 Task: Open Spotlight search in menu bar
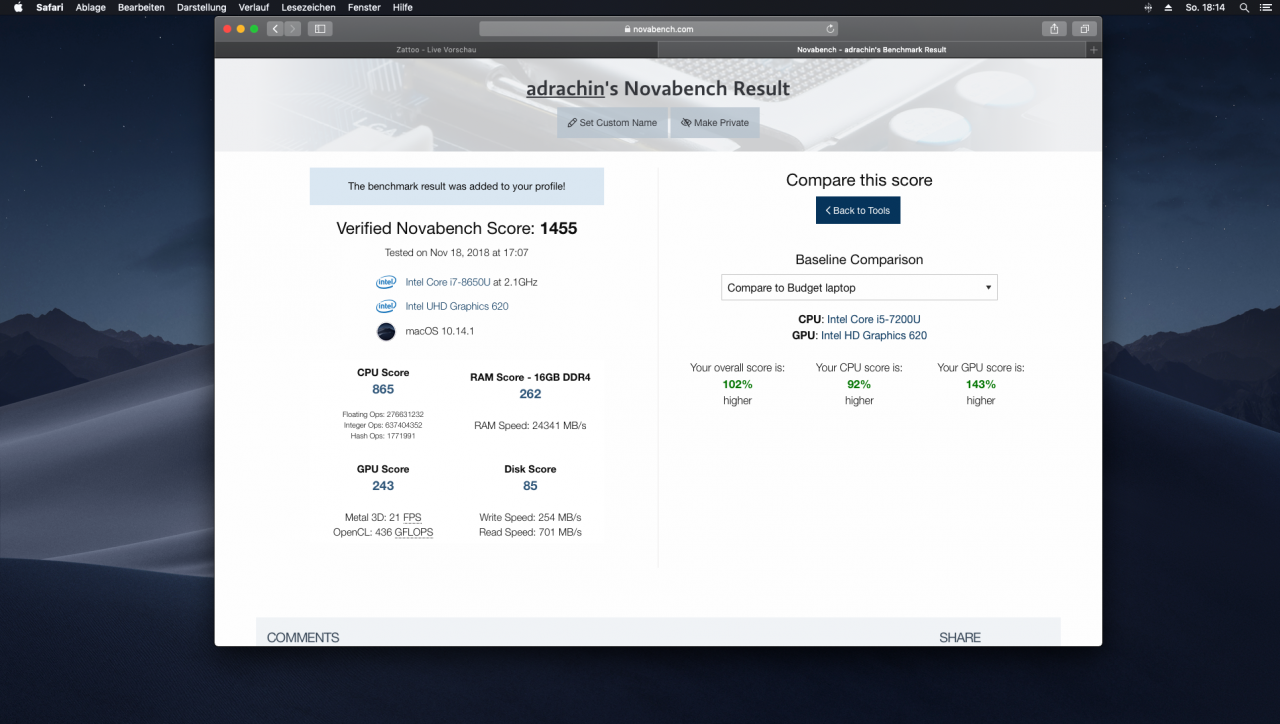point(1244,7)
